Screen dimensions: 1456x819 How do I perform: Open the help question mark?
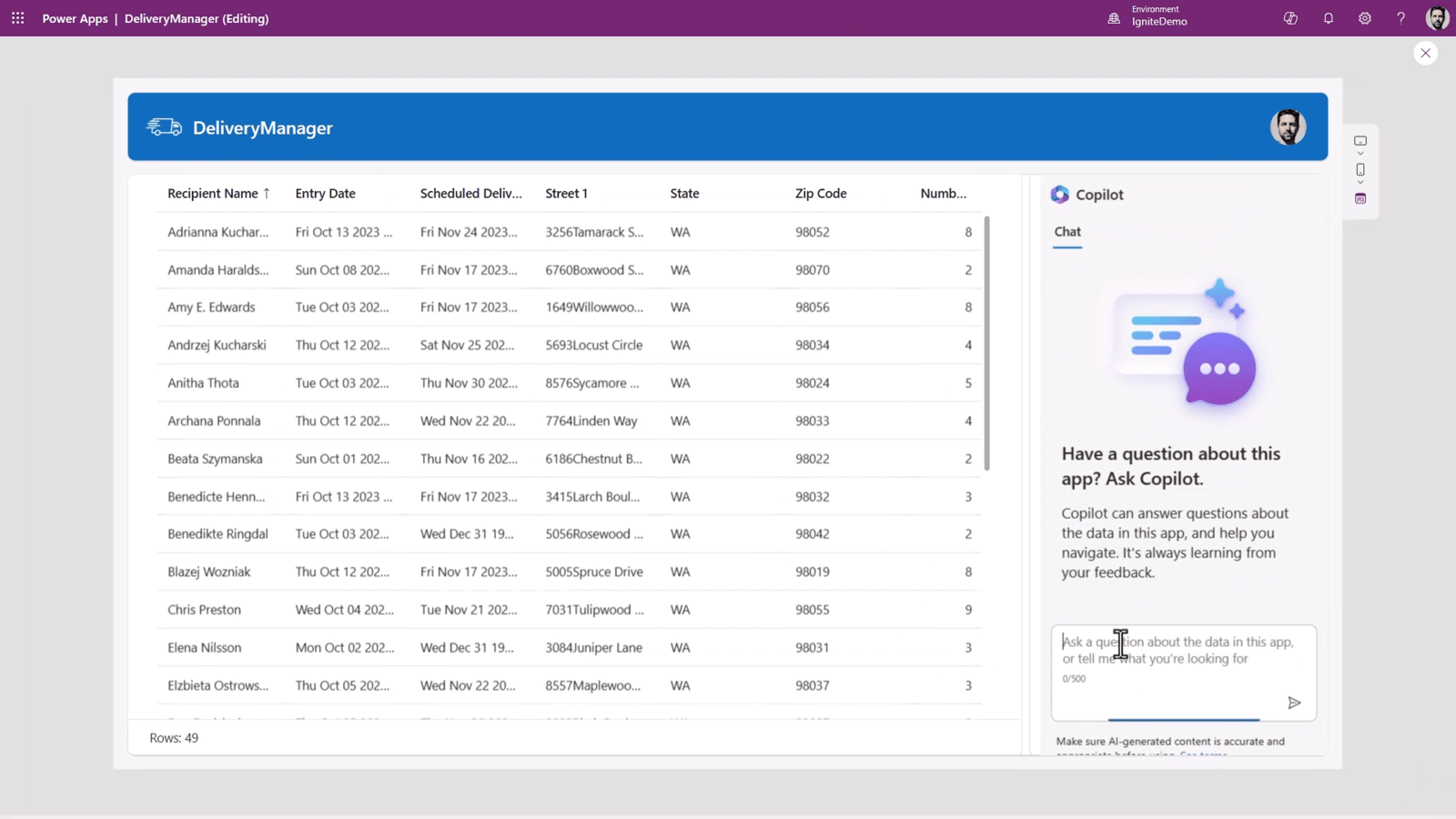1401,18
